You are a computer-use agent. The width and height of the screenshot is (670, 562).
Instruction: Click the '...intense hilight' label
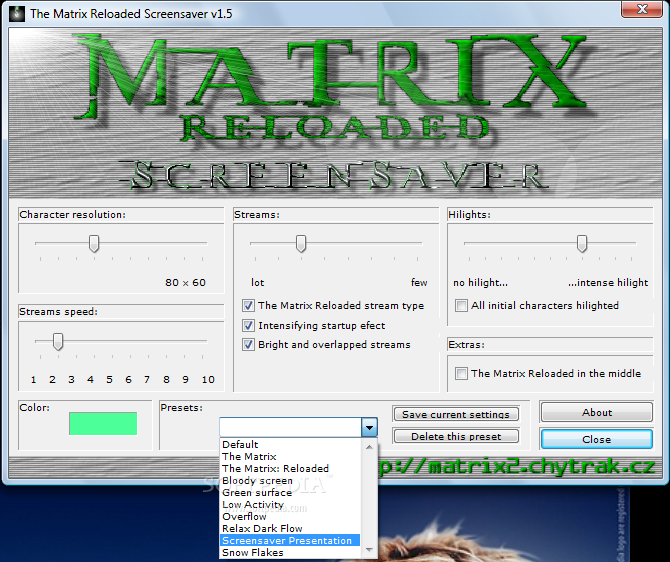(x=608, y=282)
